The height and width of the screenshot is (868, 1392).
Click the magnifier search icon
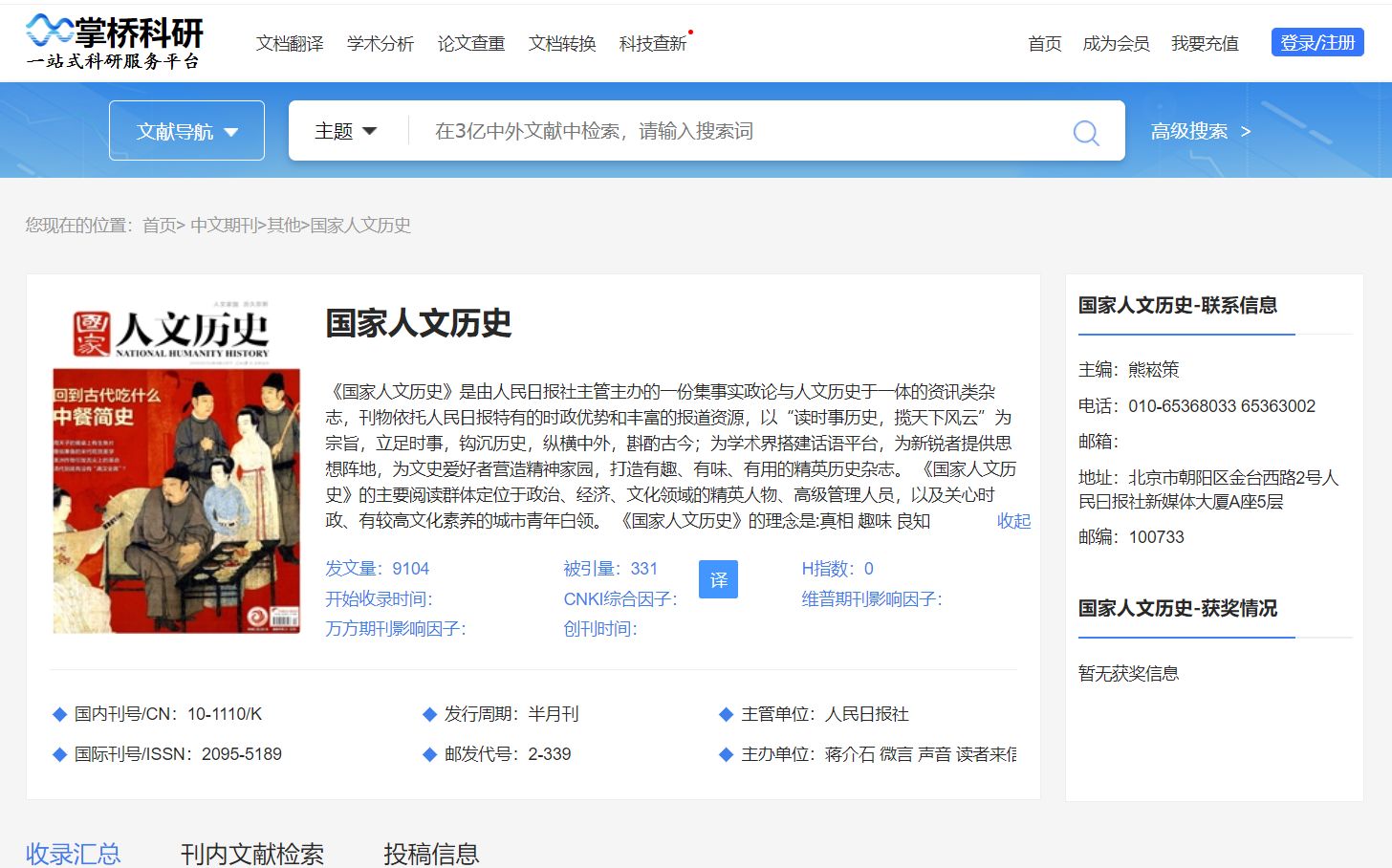coord(1086,132)
